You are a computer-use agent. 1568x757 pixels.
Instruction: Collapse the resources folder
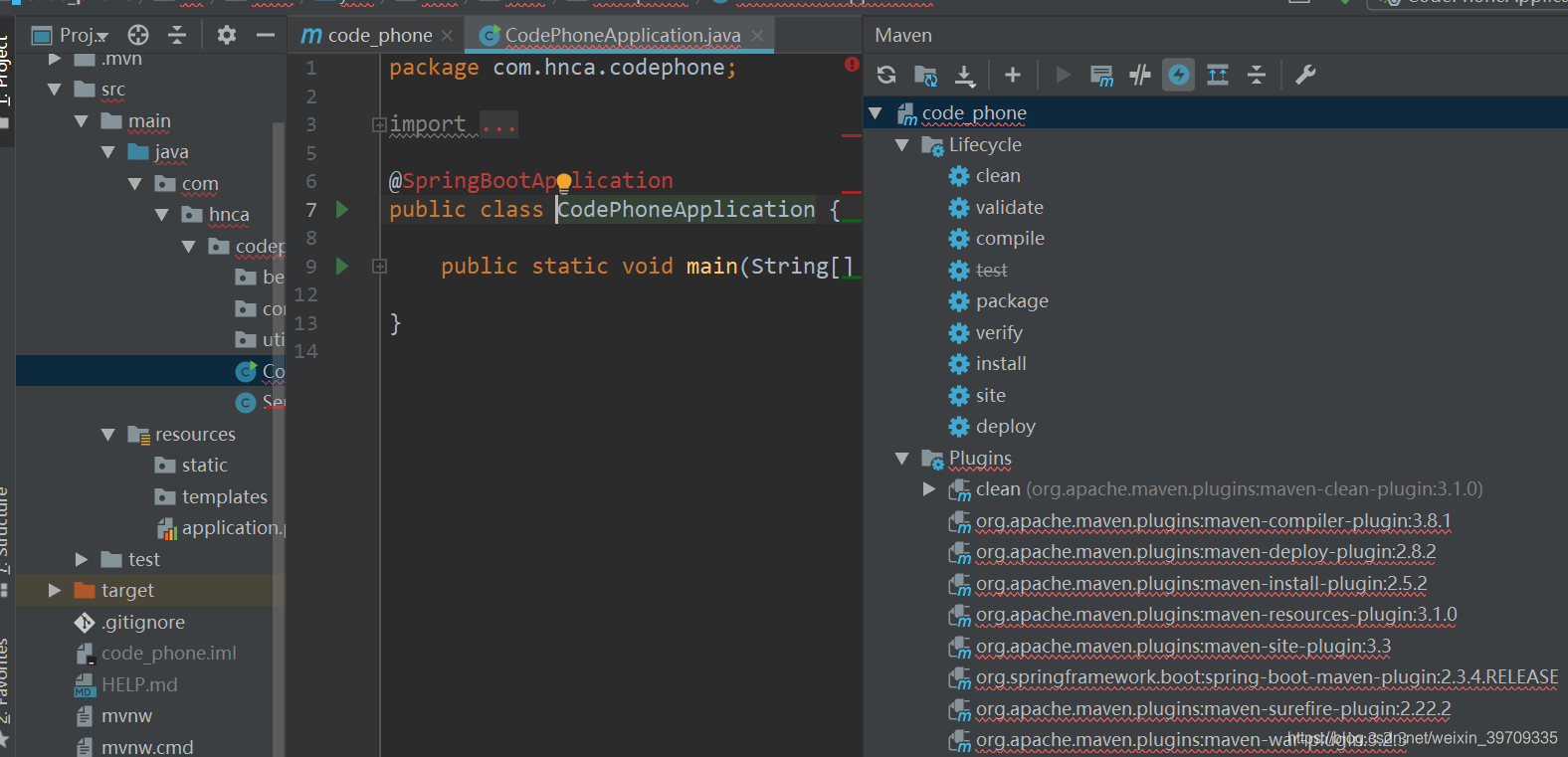click(x=107, y=435)
